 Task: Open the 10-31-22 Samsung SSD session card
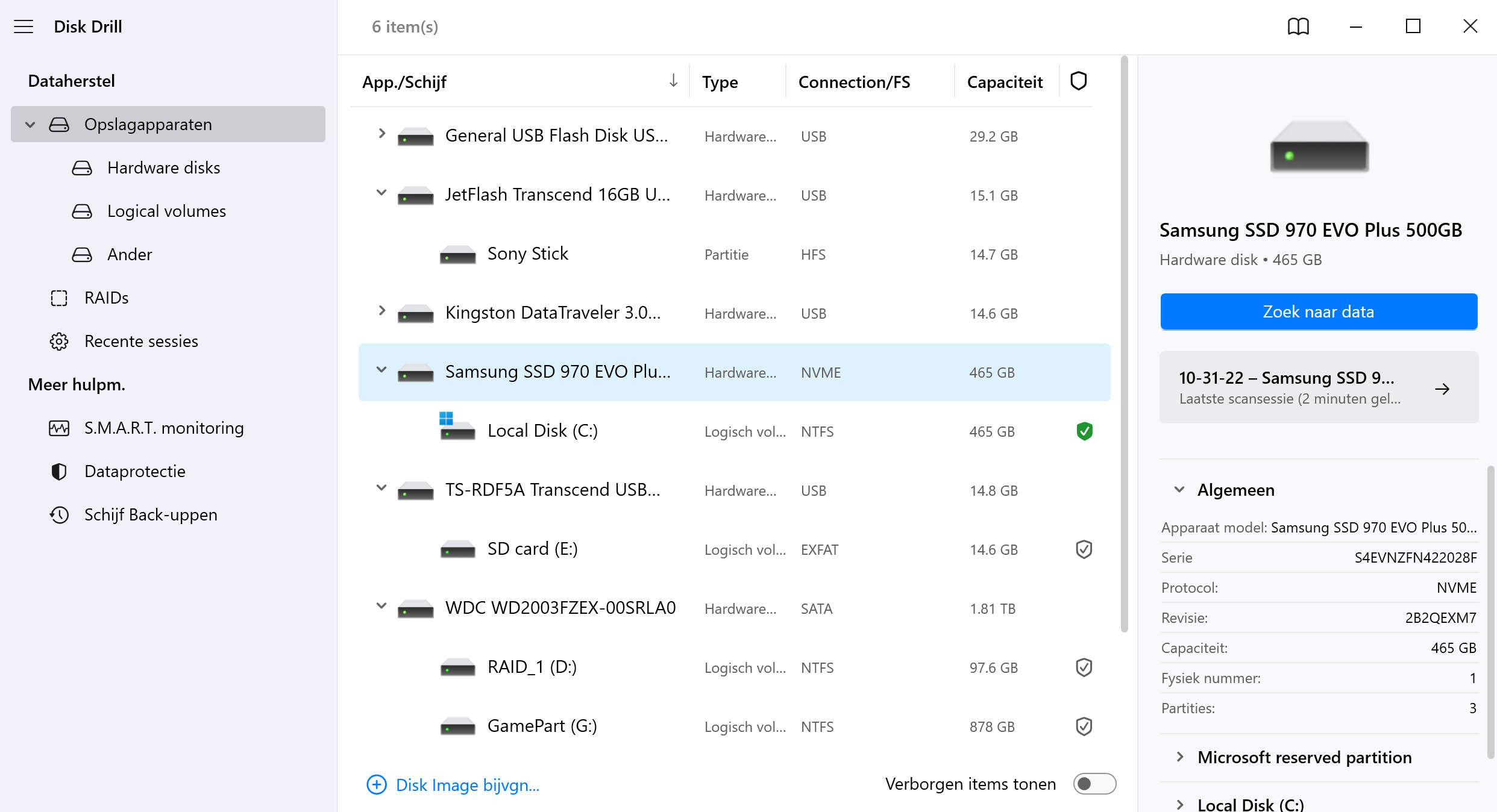(1319, 387)
